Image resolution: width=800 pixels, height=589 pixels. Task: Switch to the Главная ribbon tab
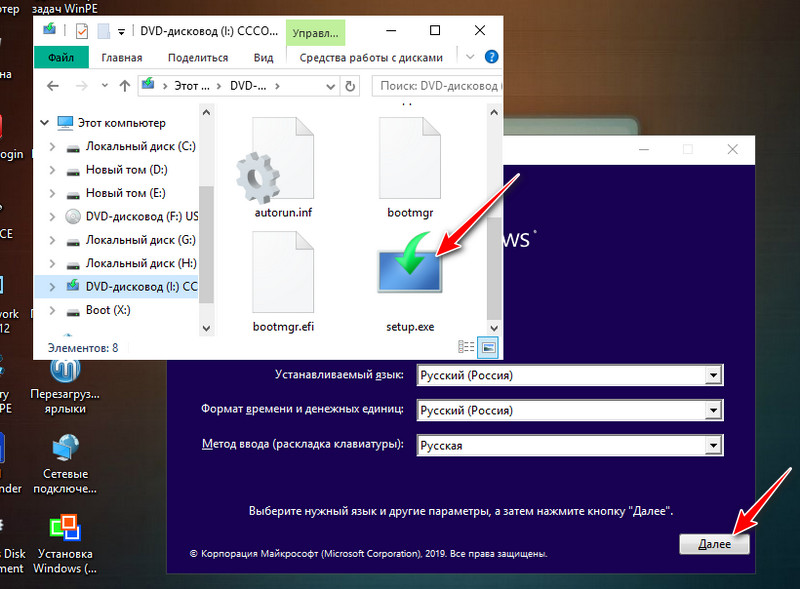tap(121, 58)
